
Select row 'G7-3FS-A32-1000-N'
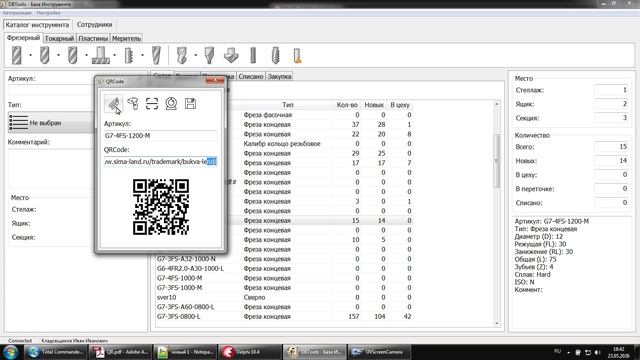284,259
